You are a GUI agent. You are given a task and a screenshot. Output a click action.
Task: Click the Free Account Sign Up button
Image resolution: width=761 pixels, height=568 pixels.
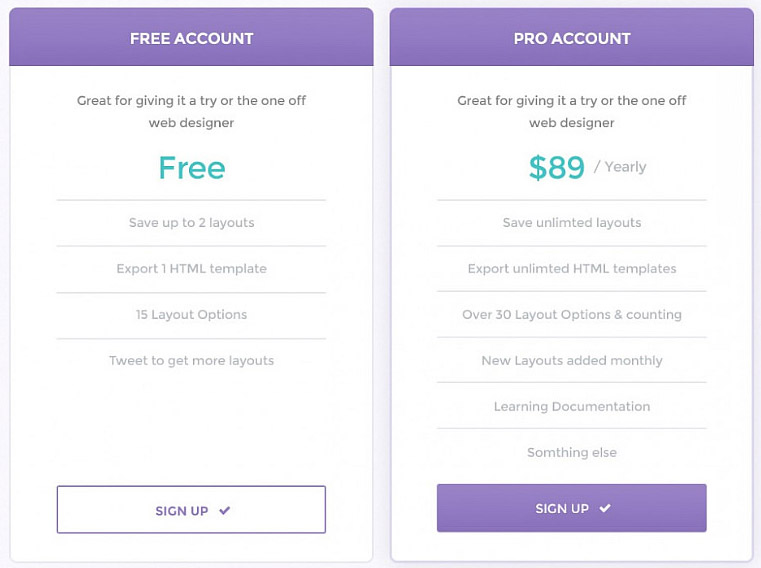click(191, 510)
